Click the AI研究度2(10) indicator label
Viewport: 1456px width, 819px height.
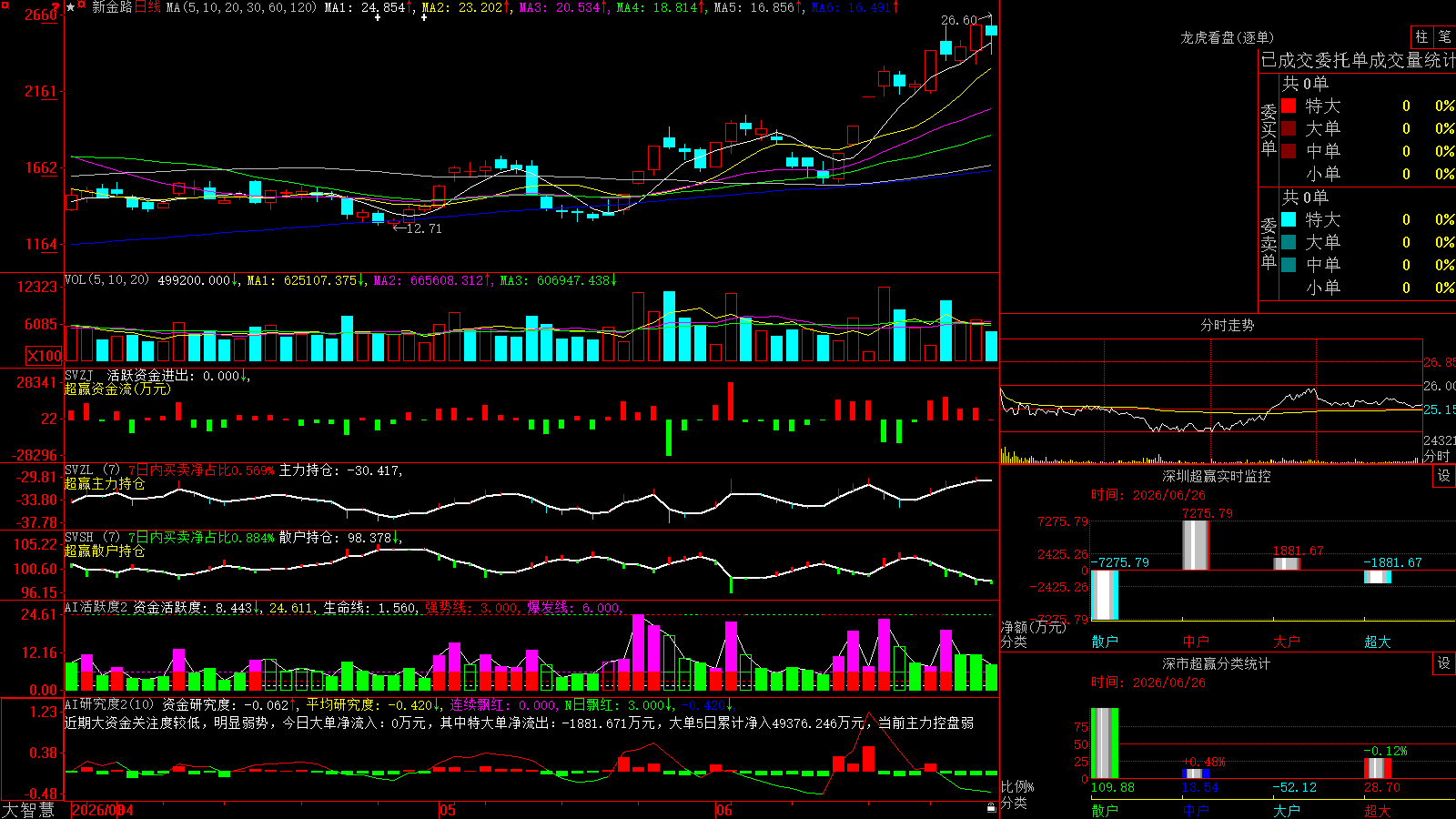click(109, 704)
